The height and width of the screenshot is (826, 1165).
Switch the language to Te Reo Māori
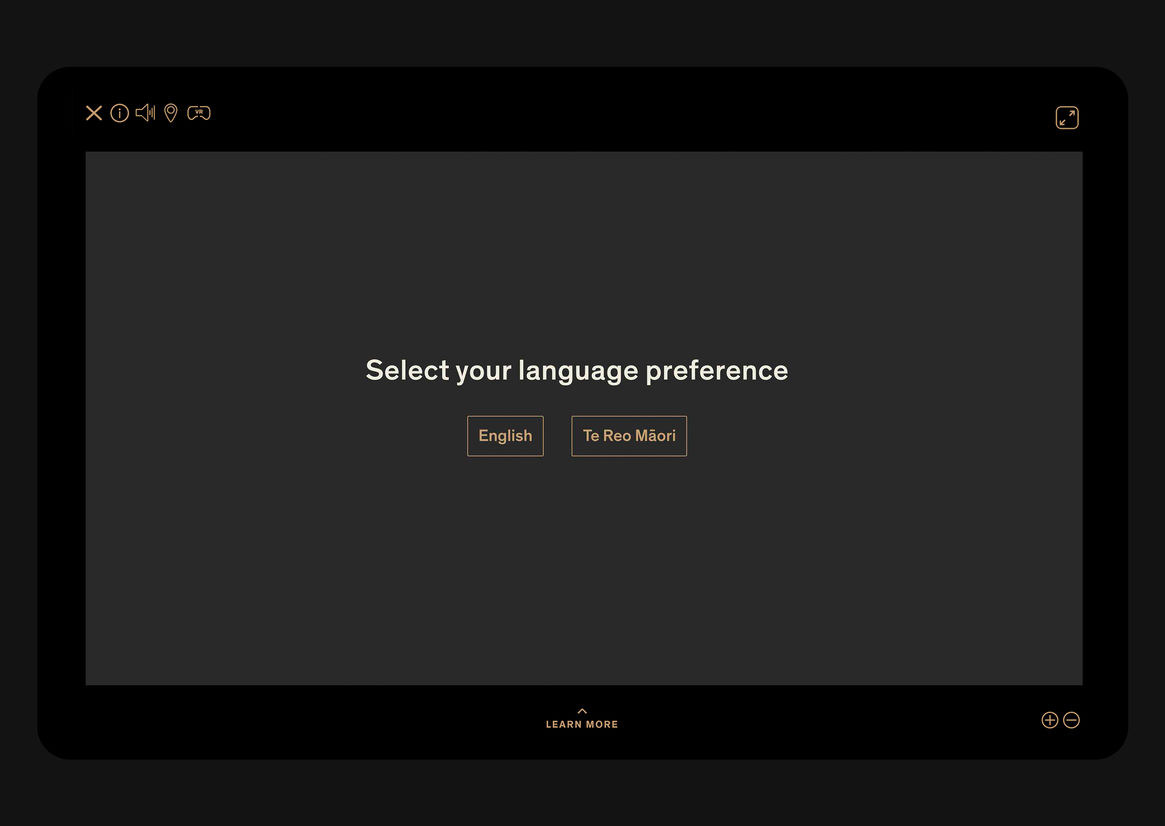point(629,436)
